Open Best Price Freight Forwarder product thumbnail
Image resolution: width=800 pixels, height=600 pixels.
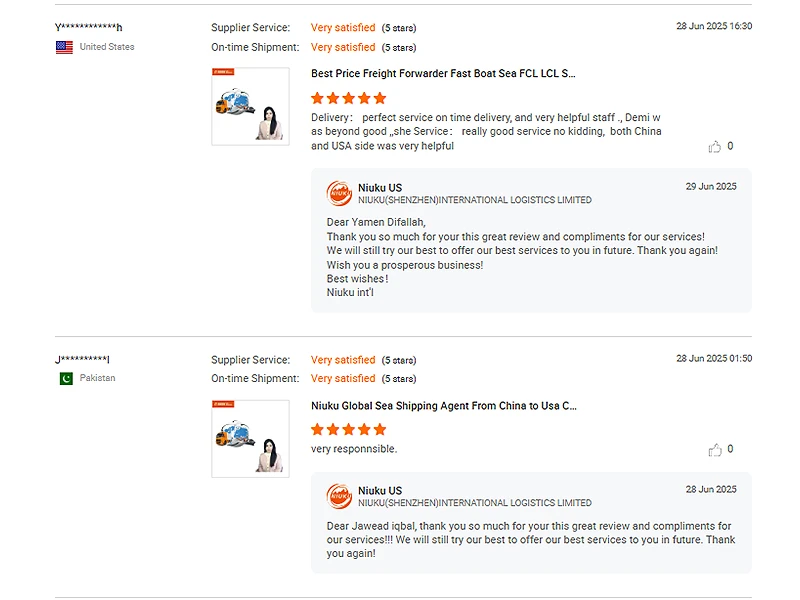[x=250, y=106]
